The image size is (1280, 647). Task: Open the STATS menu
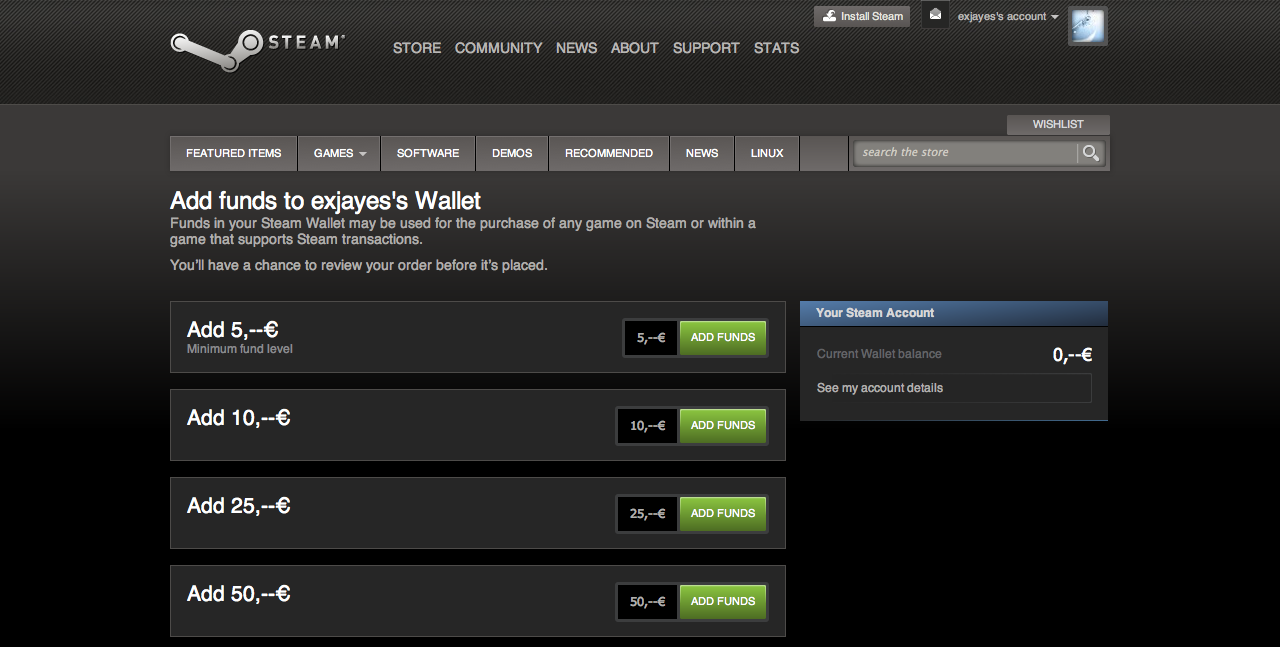[776, 48]
